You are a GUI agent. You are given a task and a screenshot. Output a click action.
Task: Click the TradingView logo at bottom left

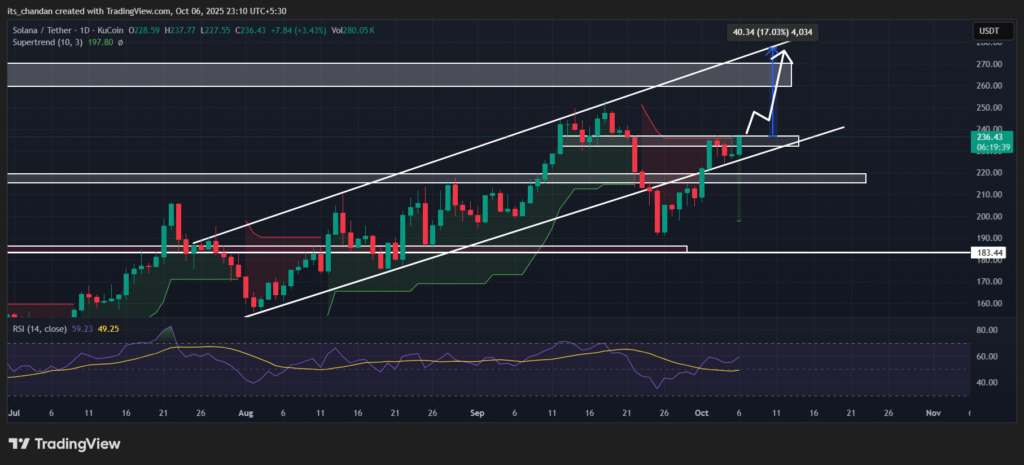click(x=65, y=443)
